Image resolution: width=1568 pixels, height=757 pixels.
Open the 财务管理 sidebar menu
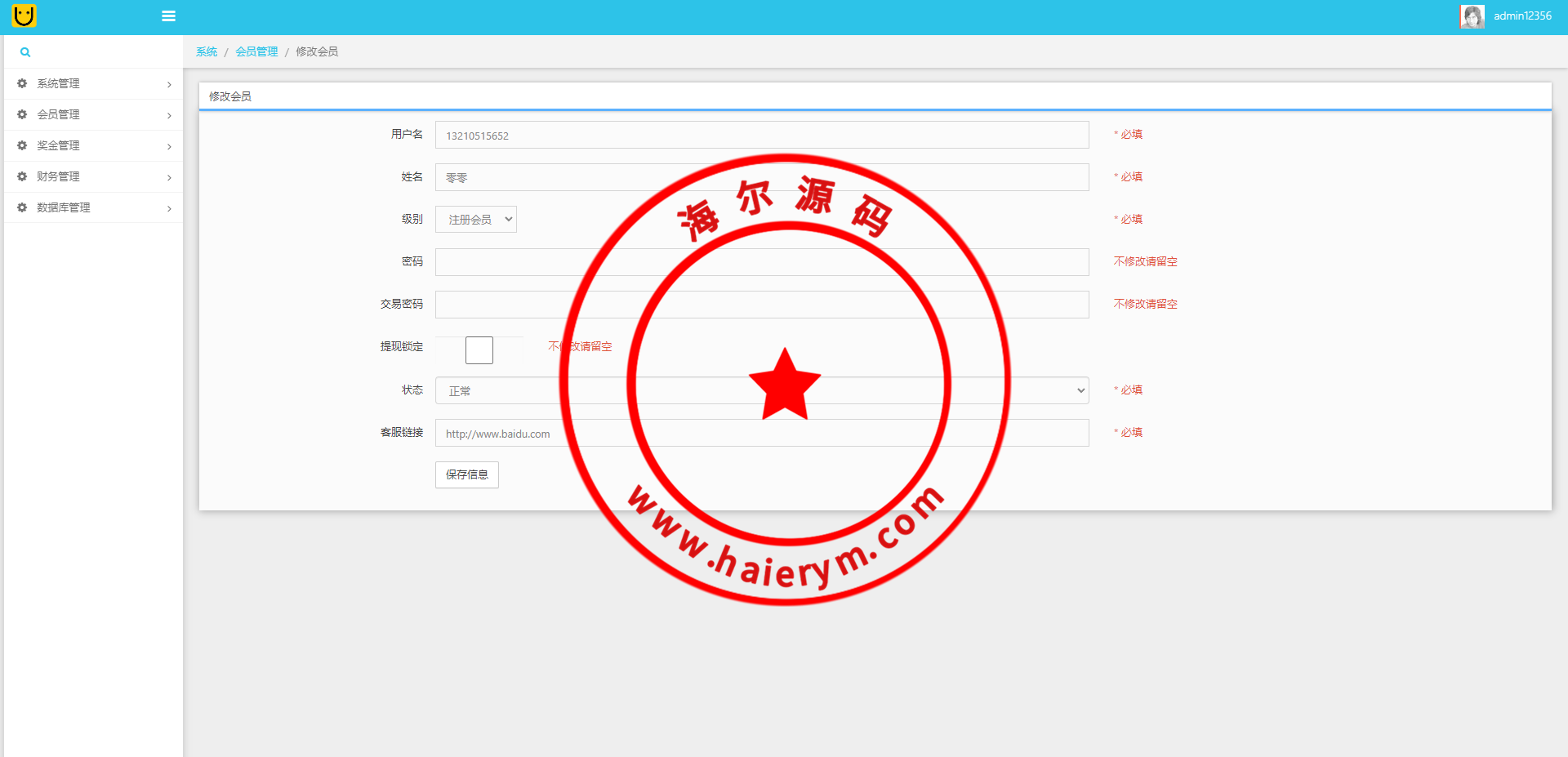59,176
